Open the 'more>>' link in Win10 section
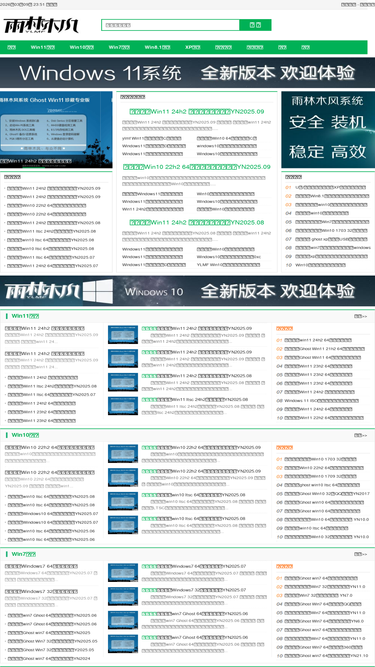Image resolution: width=375 pixels, height=667 pixels. (x=361, y=435)
